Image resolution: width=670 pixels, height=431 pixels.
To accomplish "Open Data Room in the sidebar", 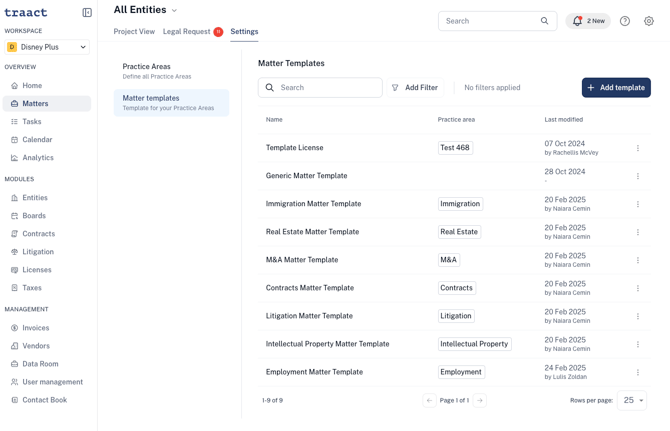I will (47, 364).
